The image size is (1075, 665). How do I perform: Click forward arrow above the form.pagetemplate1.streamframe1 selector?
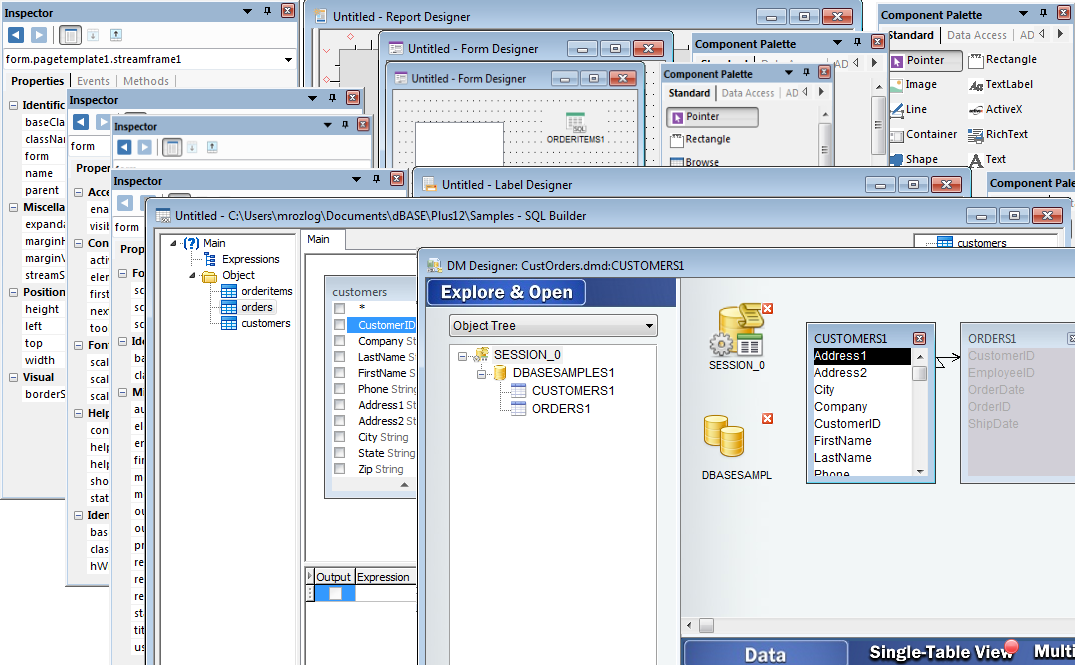click(39, 35)
